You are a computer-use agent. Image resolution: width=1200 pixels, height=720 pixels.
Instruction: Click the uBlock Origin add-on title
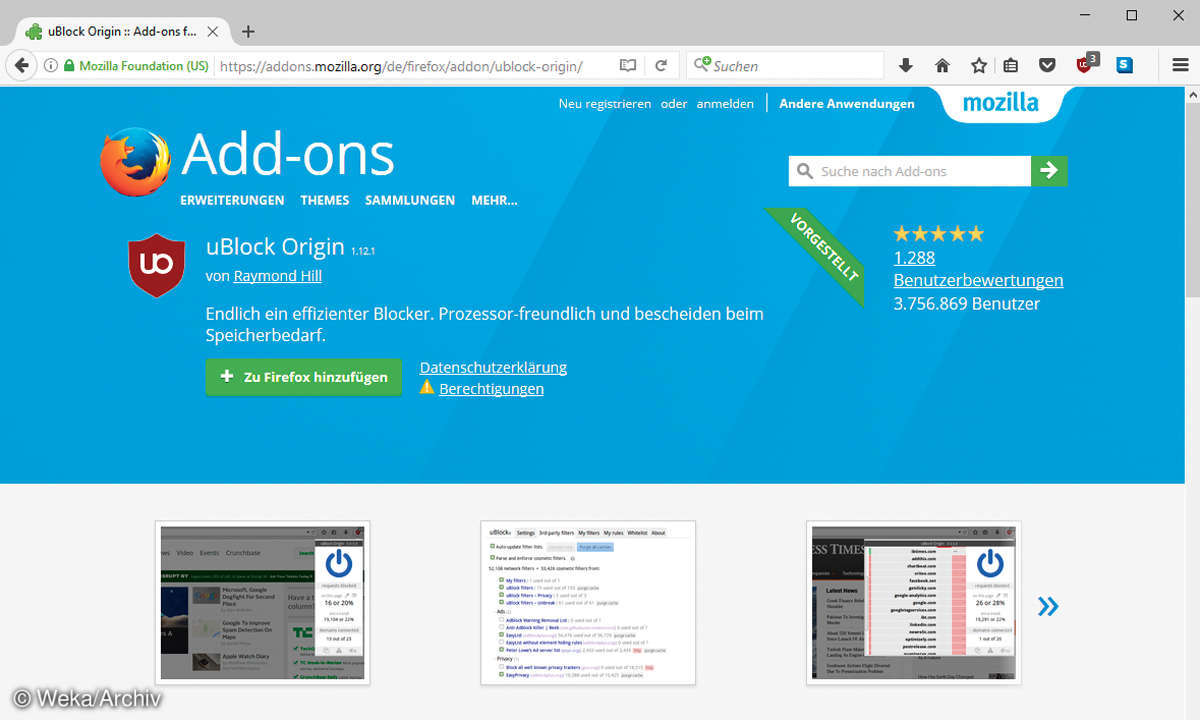pos(275,246)
